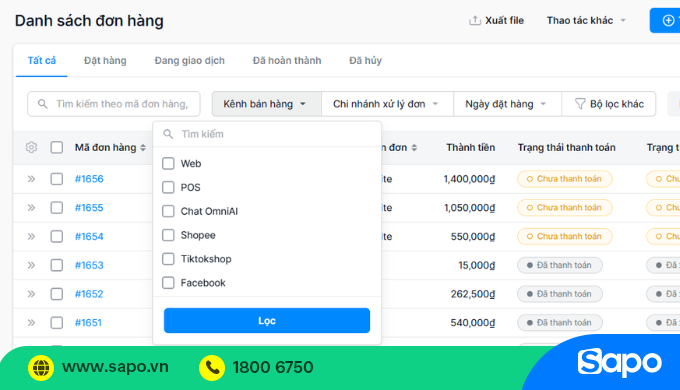Open the Thao tác khác dropdown

tap(586, 20)
